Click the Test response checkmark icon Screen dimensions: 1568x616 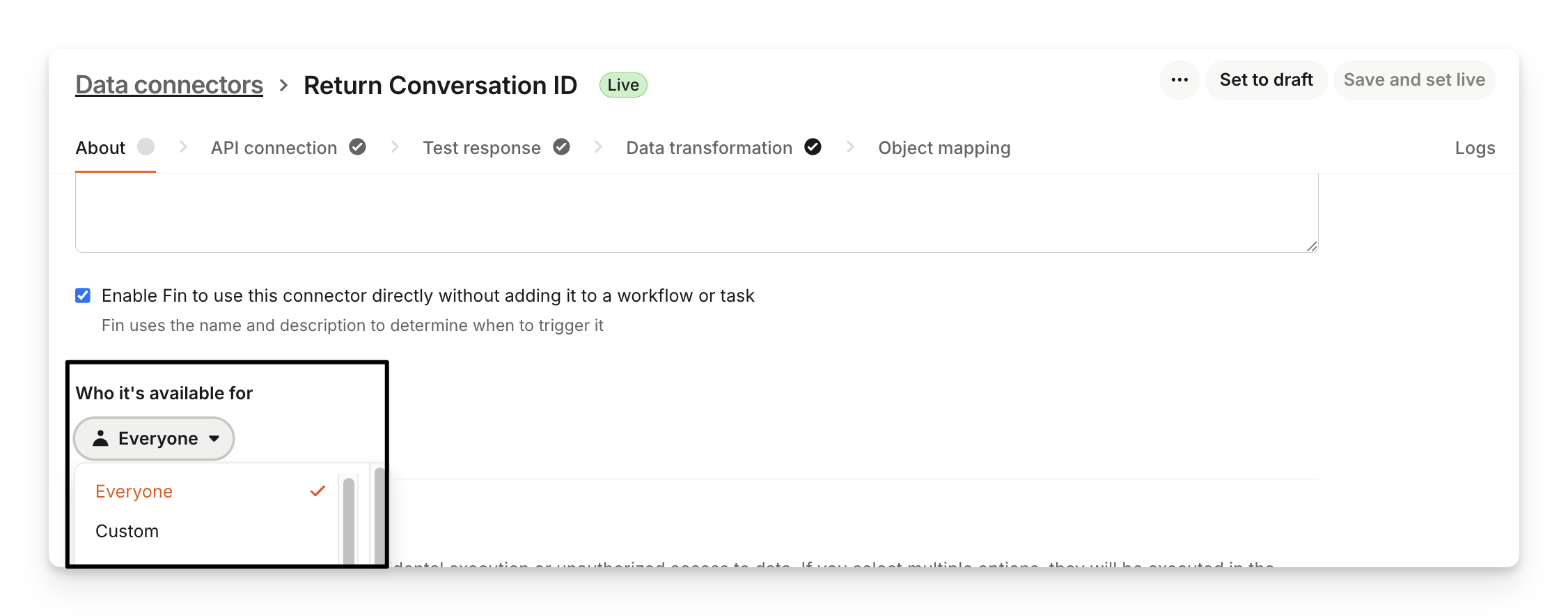pyautogui.click(x=561, y=147)
